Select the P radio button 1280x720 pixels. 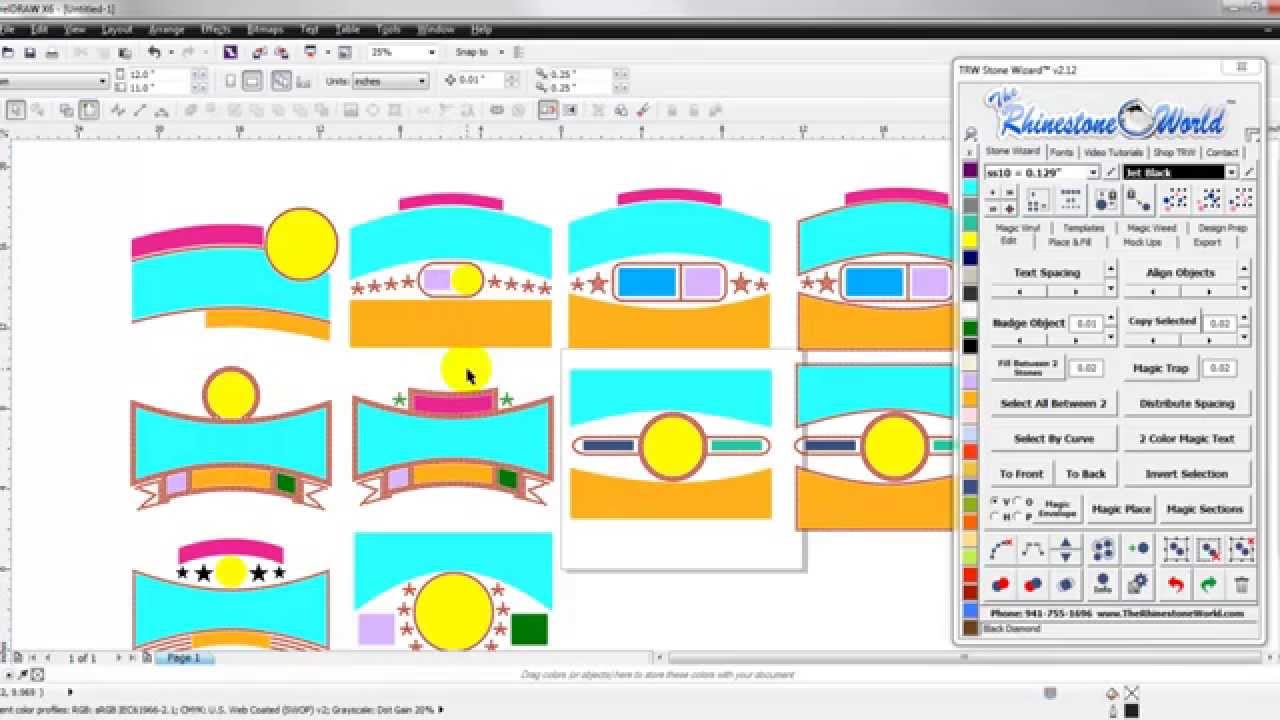[1018, 516]
